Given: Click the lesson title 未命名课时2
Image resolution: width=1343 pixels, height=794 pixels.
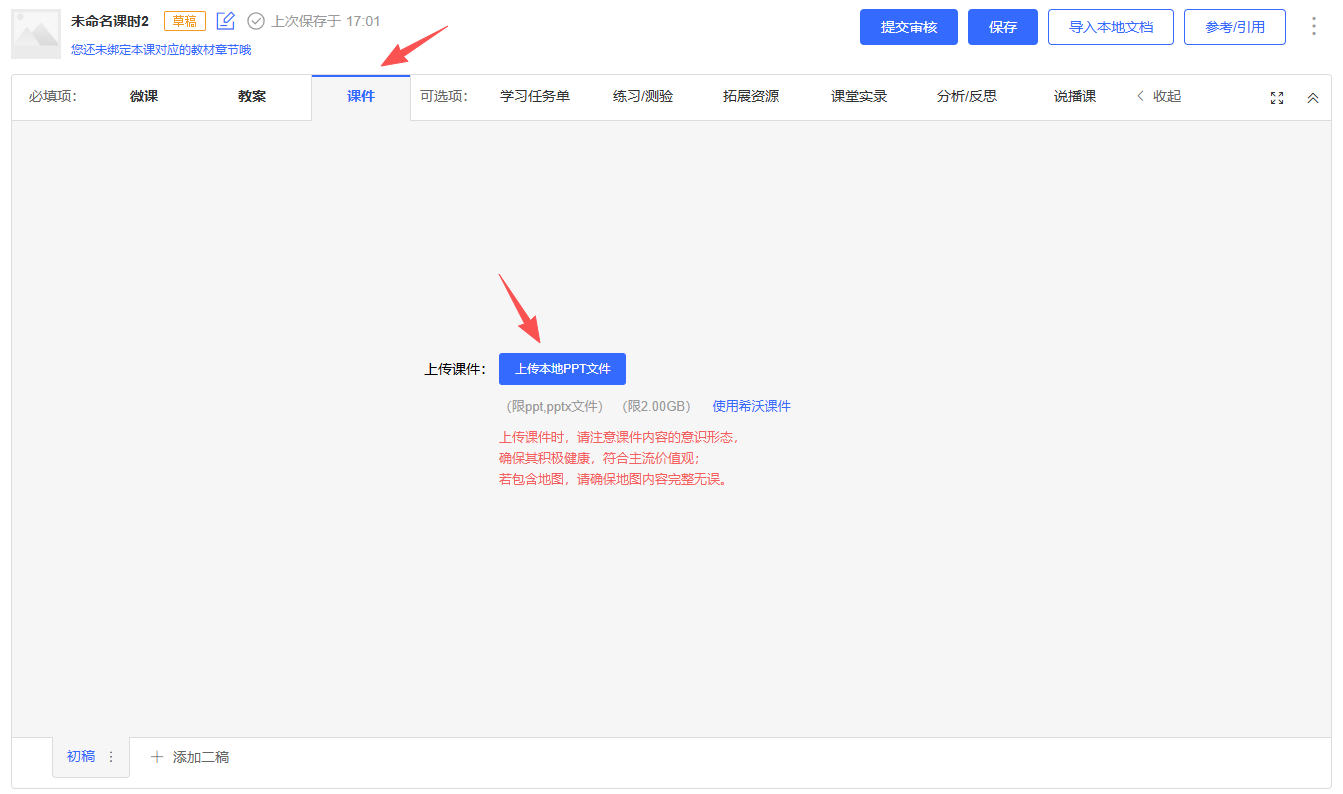Looking at the screenshot, I should 110,21.
